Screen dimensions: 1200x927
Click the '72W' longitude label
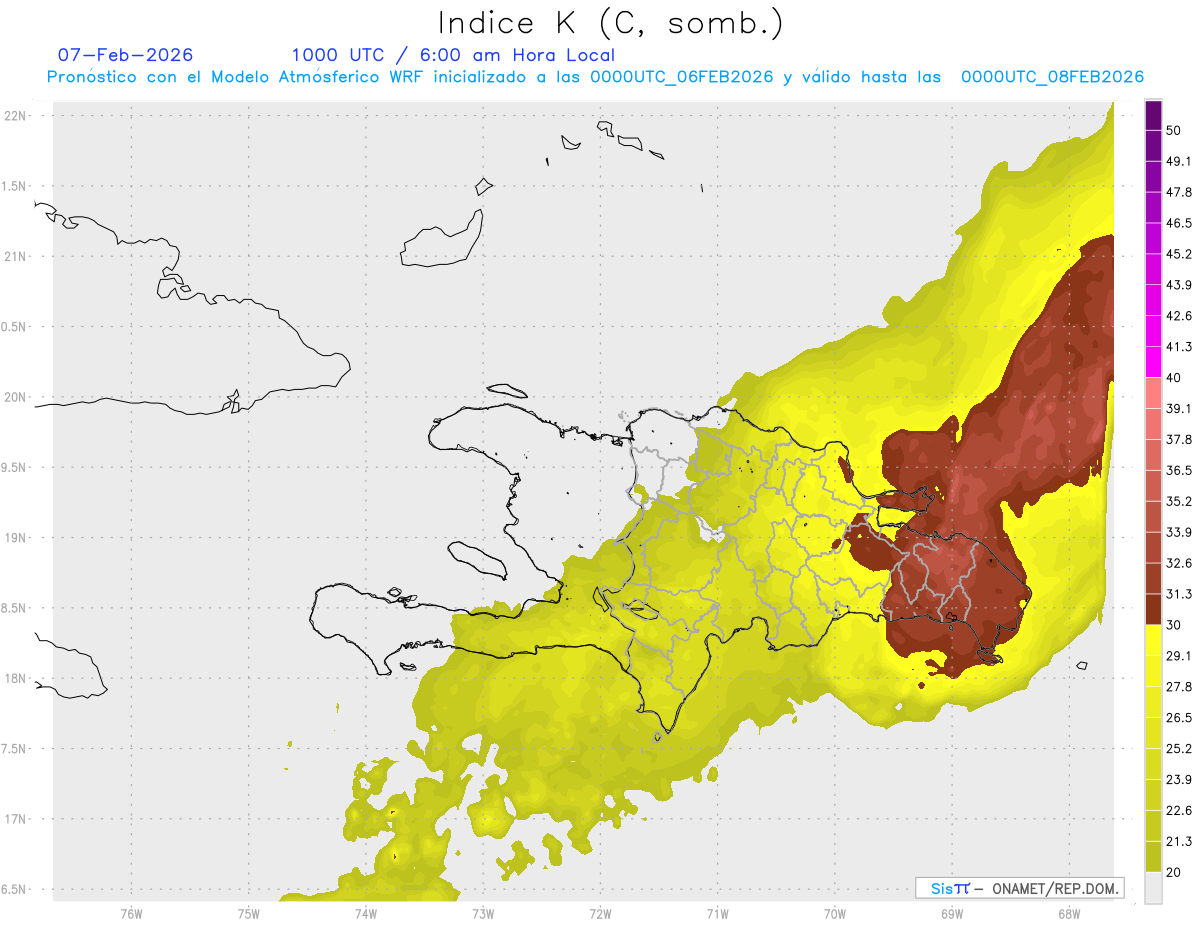pyautogui.click(x=600, y=914)
